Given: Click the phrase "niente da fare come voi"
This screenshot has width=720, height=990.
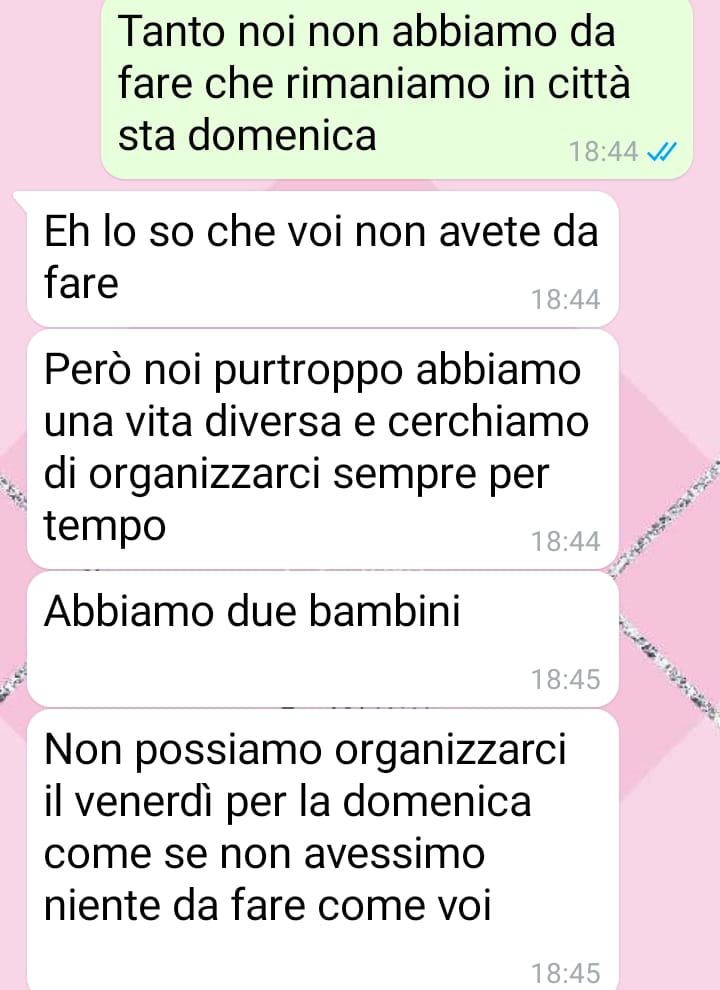Looking at the screenshot, I should [267, 906].
